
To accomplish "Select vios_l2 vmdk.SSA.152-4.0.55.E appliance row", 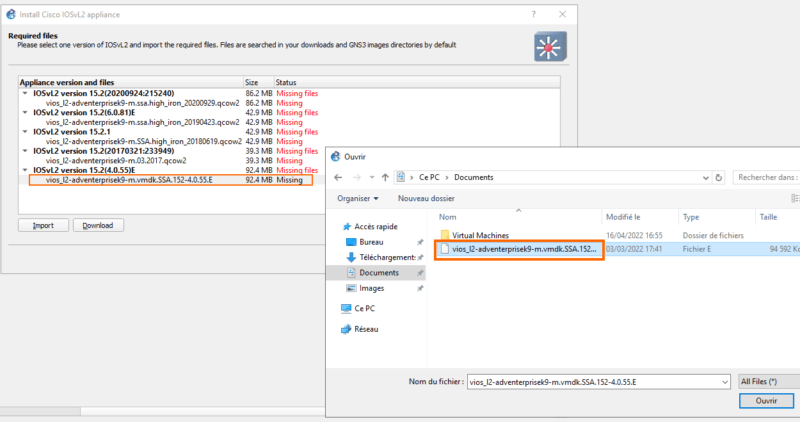I will coord(171,180).
